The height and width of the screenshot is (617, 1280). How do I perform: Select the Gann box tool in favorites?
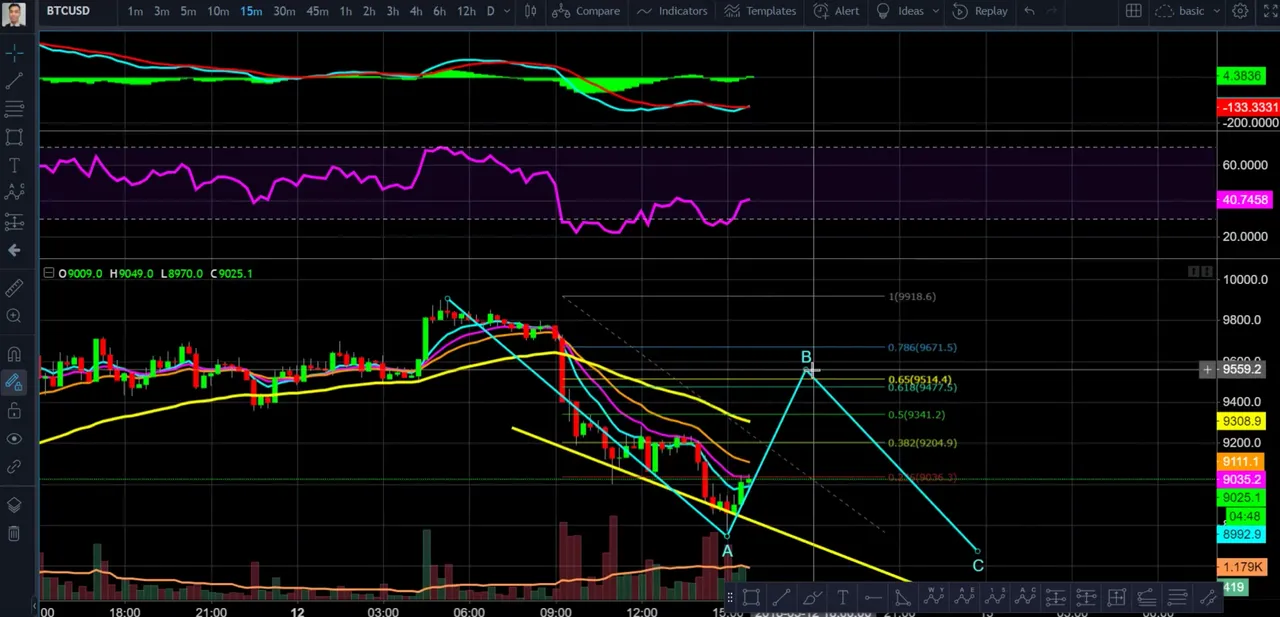pos(1117,598)
